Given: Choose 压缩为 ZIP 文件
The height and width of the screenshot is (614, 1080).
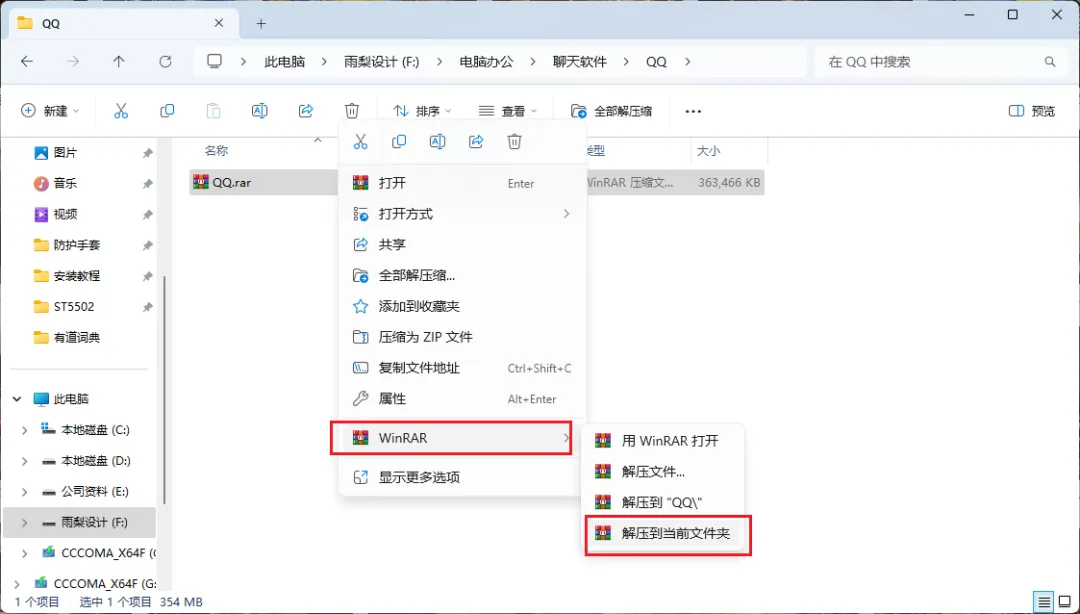Looking at the screenshot, I should (x=462, y=337).
